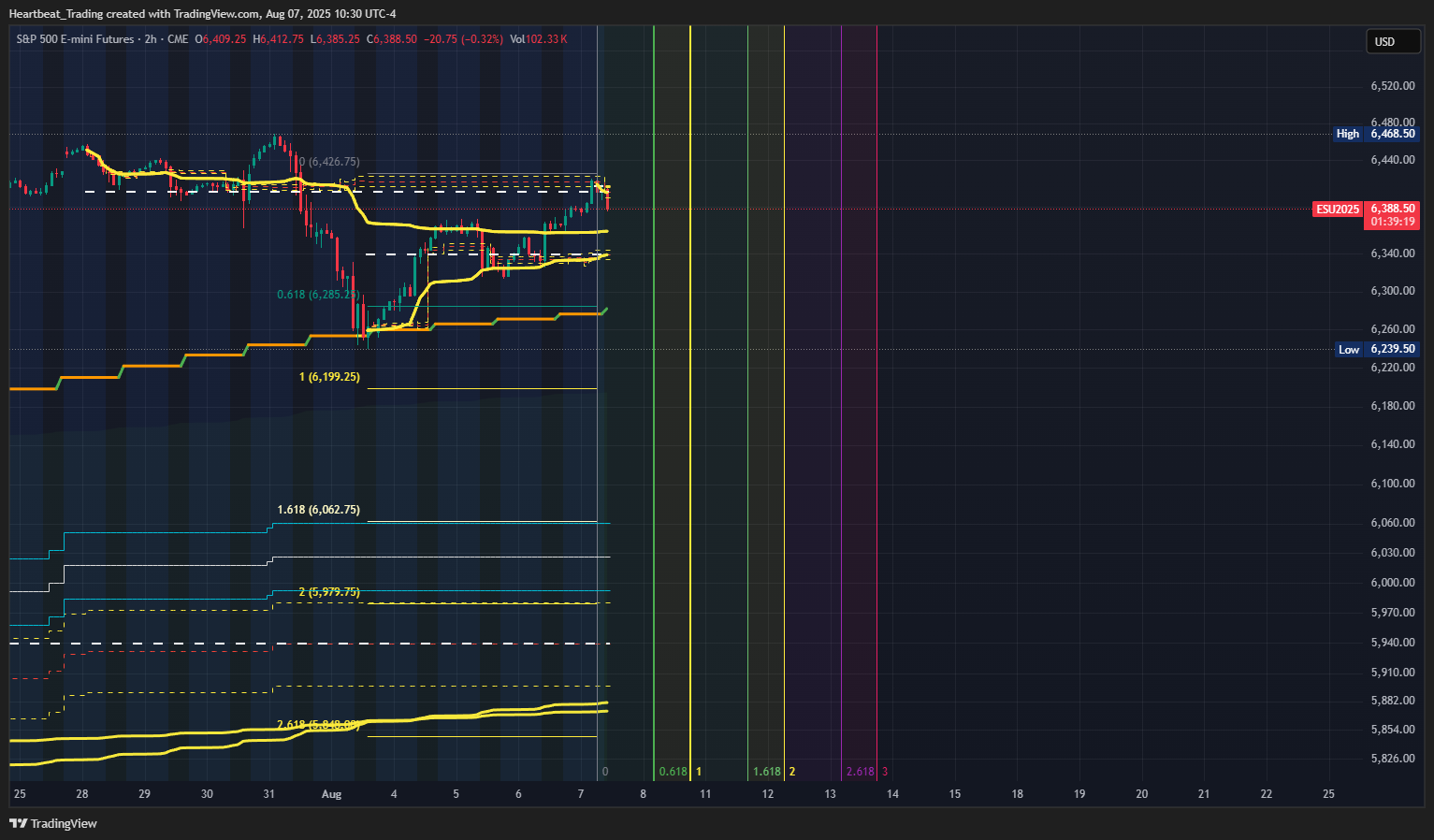Click date 28 on the time axis
The width and height of the screenshot is (1434, 840).
[82, 794]
